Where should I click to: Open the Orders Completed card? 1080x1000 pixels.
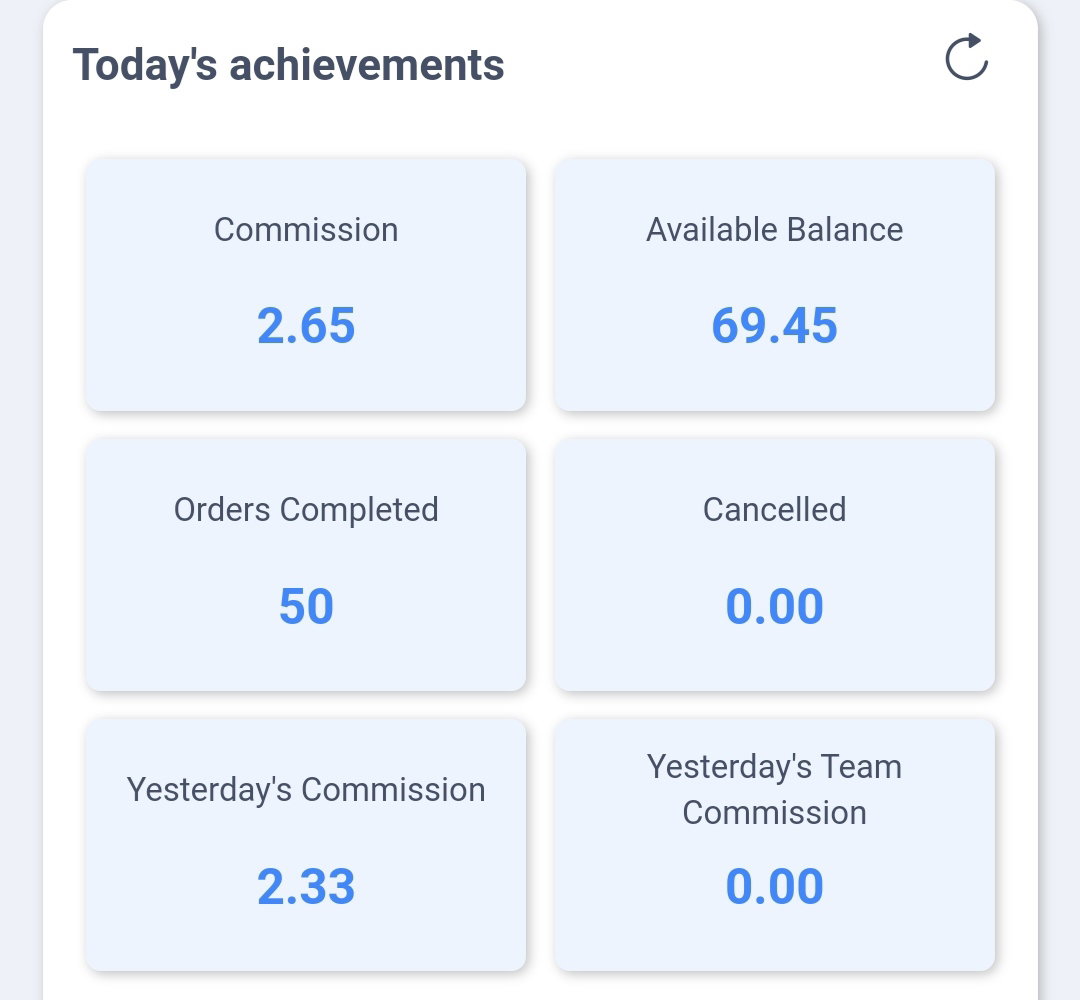[306, 565]
